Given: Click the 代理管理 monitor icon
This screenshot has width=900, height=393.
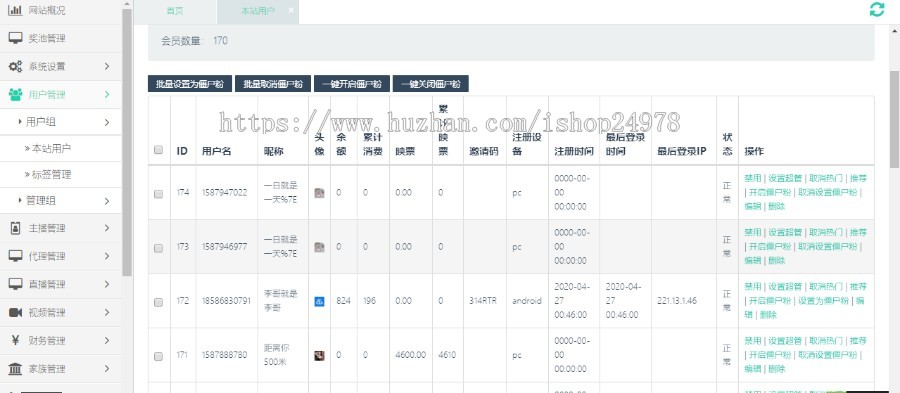Looking at the screenshot, I should pos(15,256).
